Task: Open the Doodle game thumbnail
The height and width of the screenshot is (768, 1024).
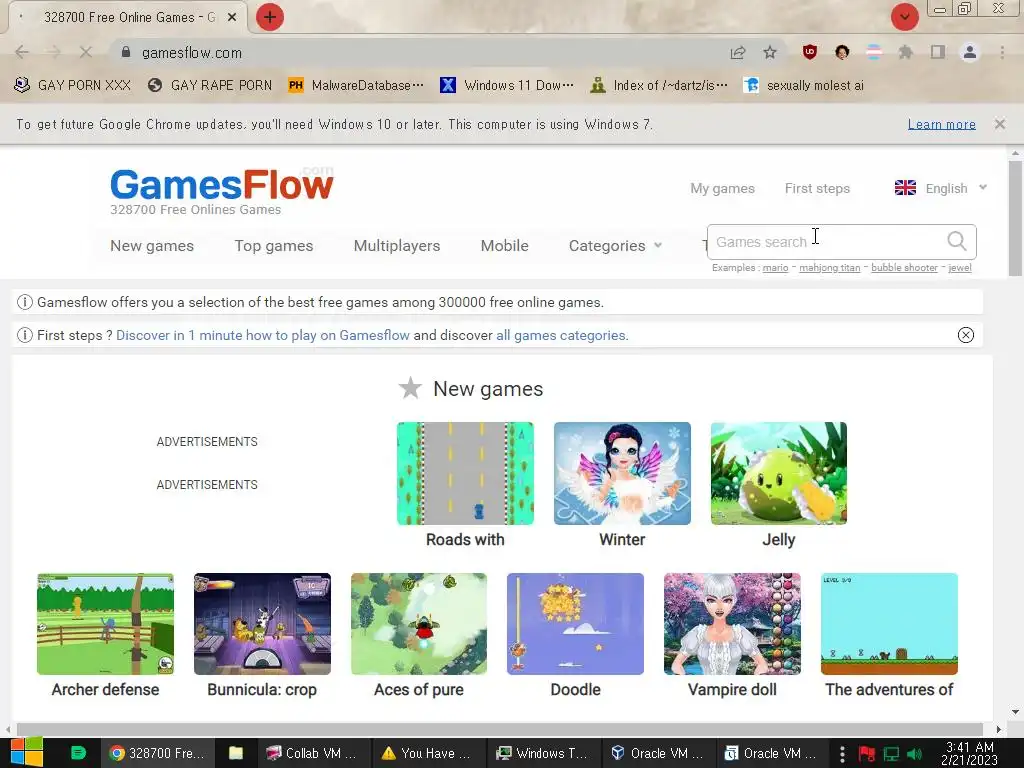Action: tap(575, 624)
